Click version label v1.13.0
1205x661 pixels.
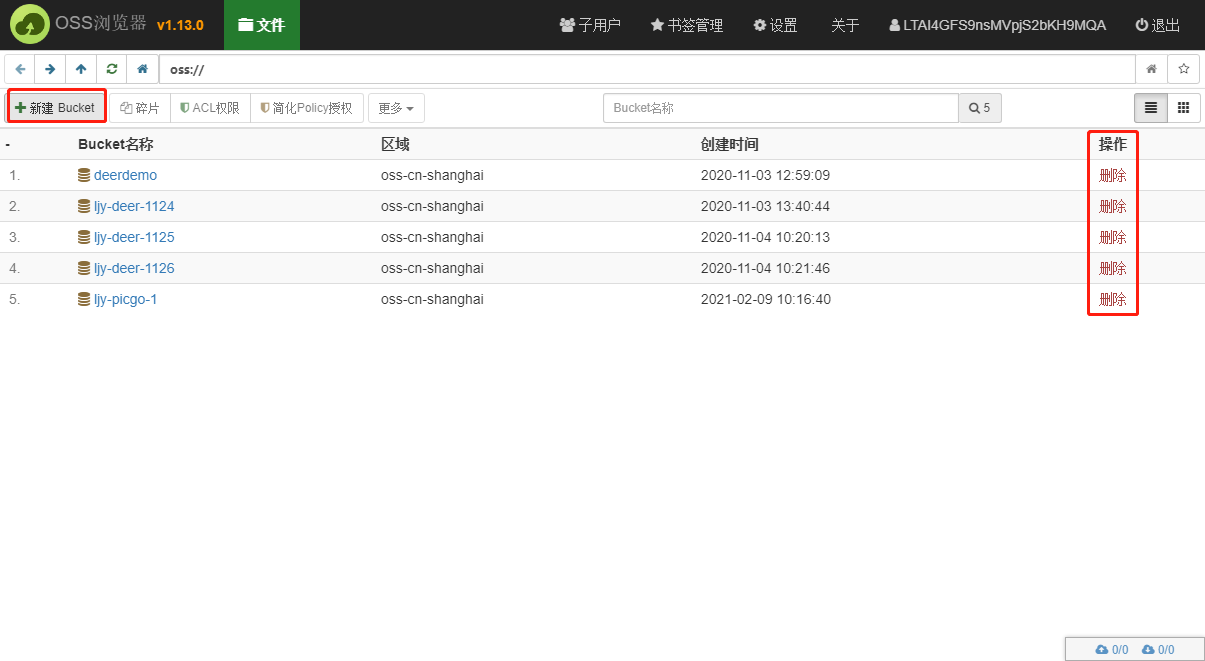tap(180, 25)
